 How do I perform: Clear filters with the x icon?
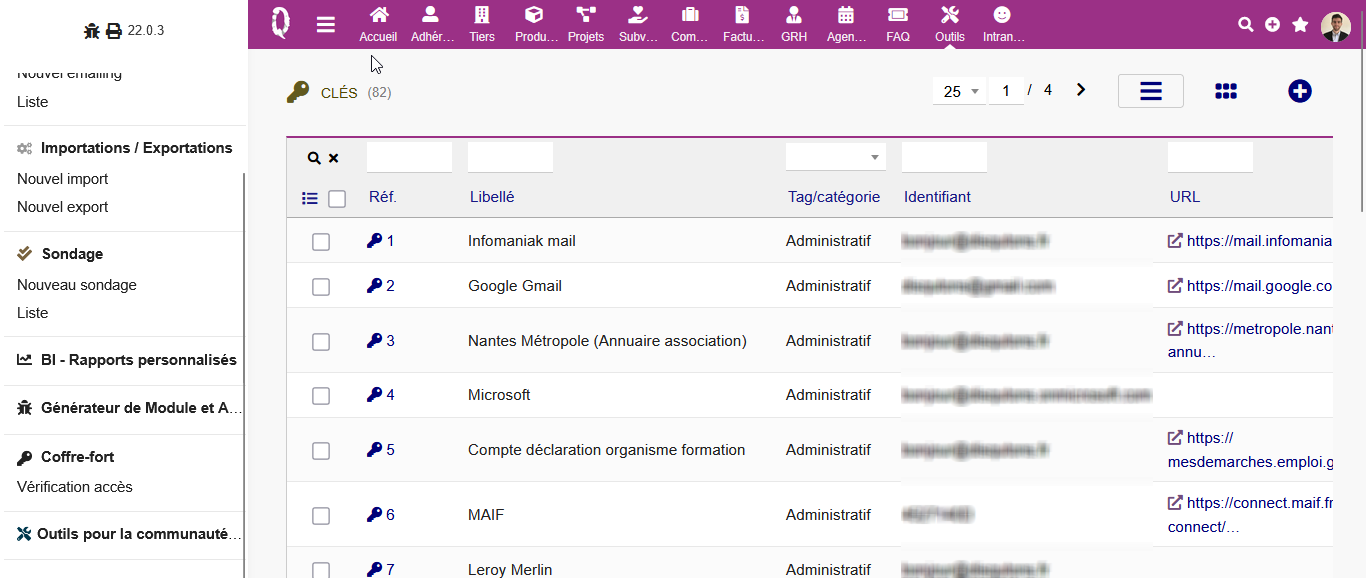coord(334,158)
